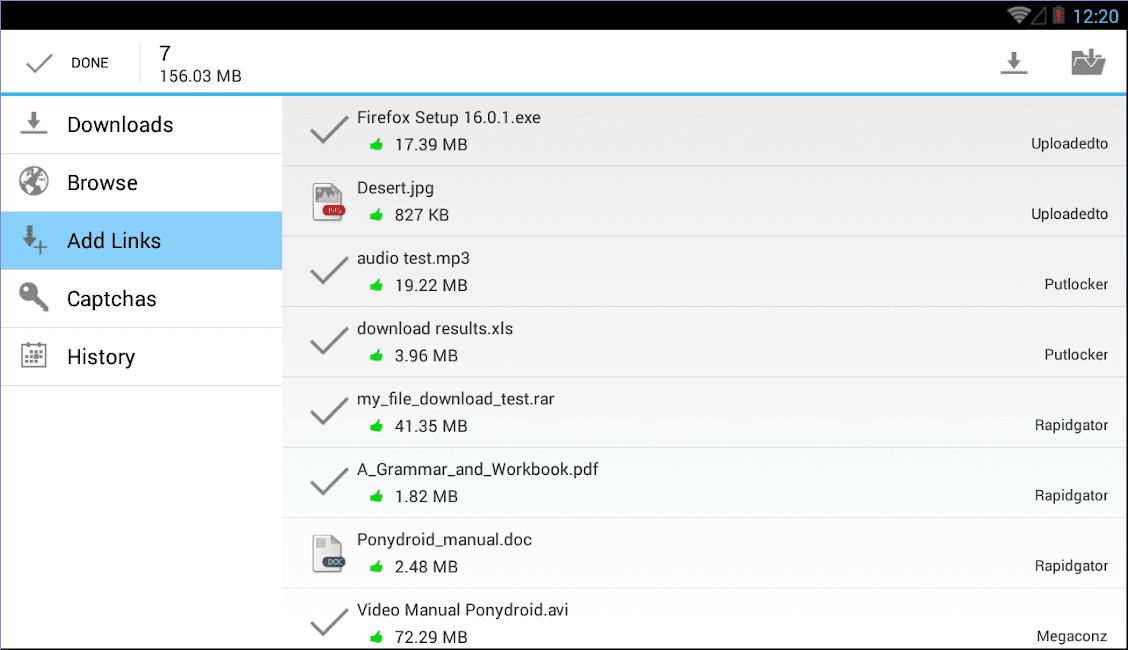Click the selected count 7
This screenshot has height=650, width=1128.
coord(165,54)
